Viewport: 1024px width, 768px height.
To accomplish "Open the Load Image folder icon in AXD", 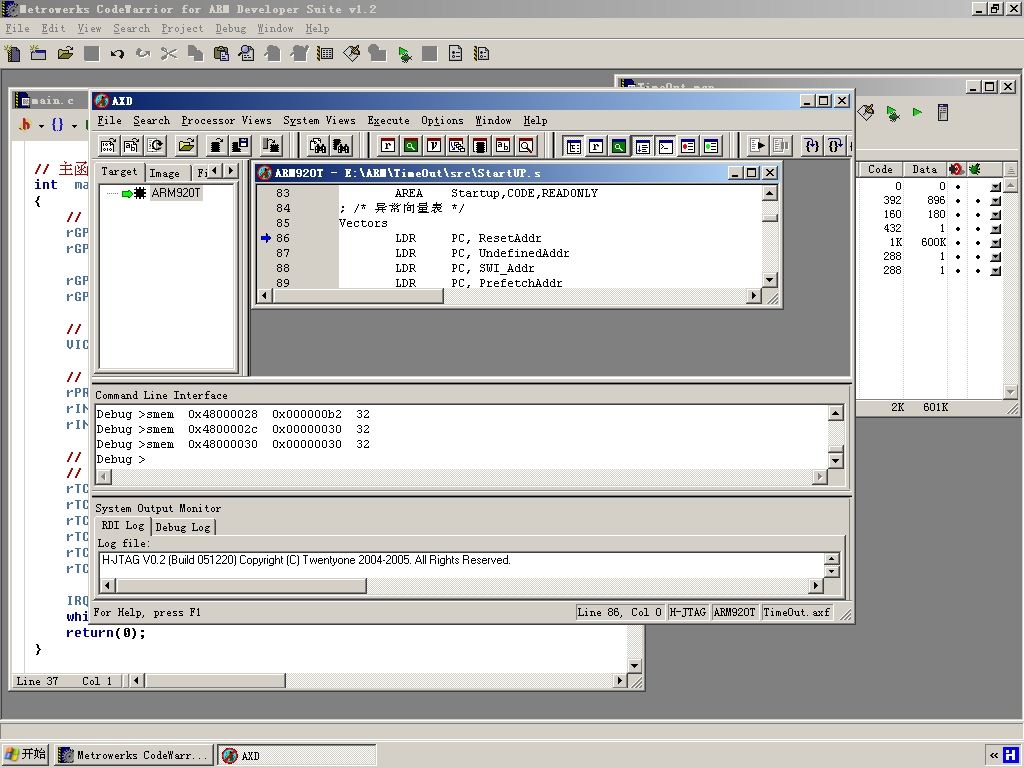I will [x=186, y=146].
